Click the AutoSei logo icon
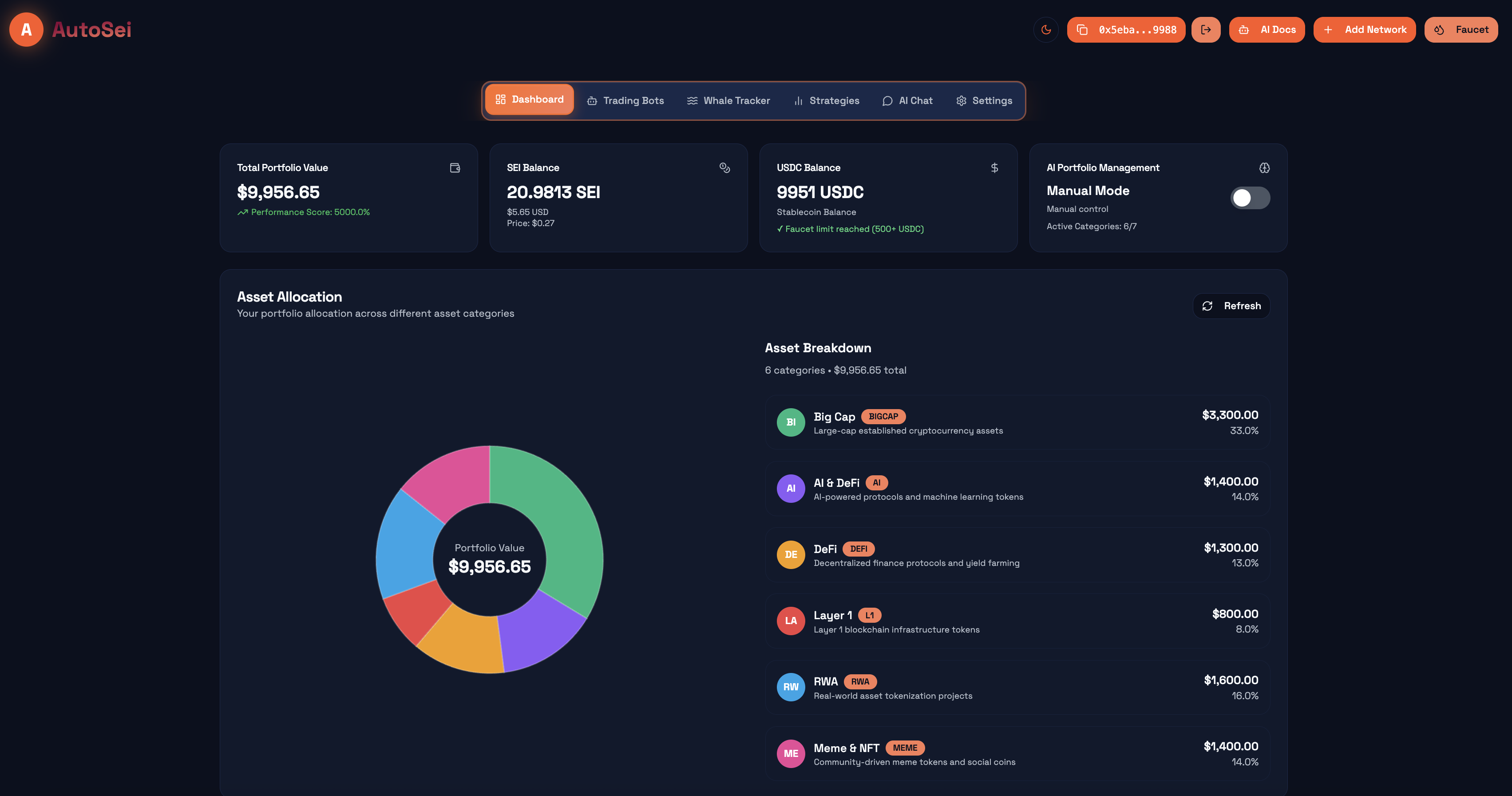Viewport: 1512px width, 796px height. tap(26, 29)
